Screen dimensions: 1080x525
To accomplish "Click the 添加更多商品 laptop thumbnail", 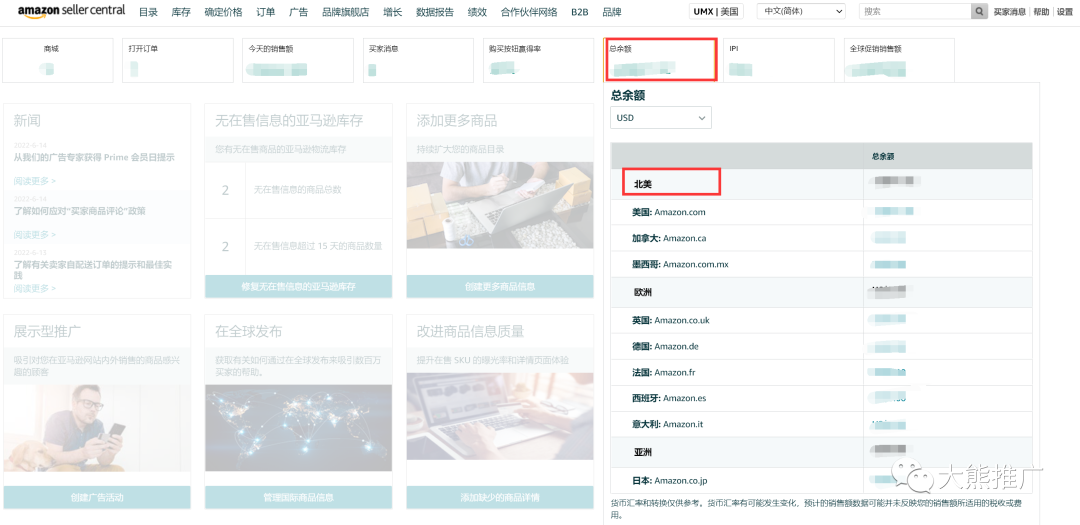I will [x=500, y=205].
